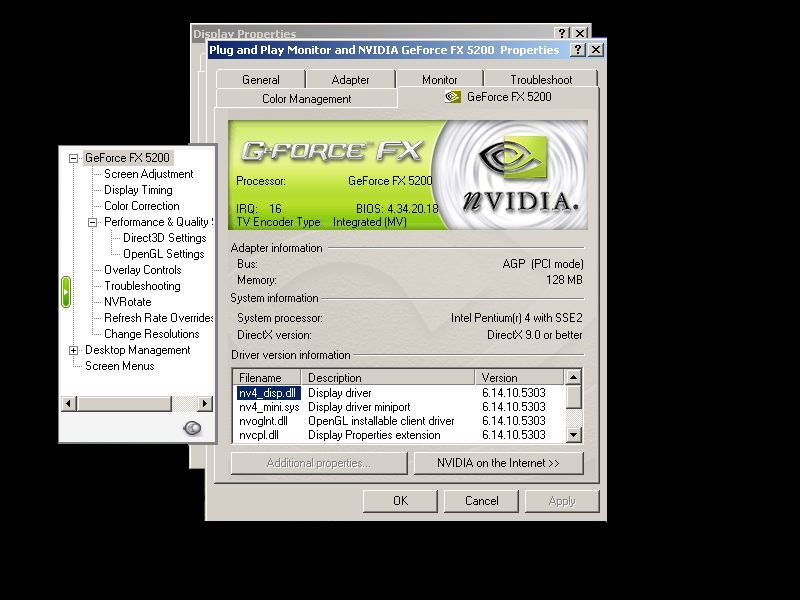
Task: Click tree horizontal scrollbar right arrow
Action: tap(205, 404)
